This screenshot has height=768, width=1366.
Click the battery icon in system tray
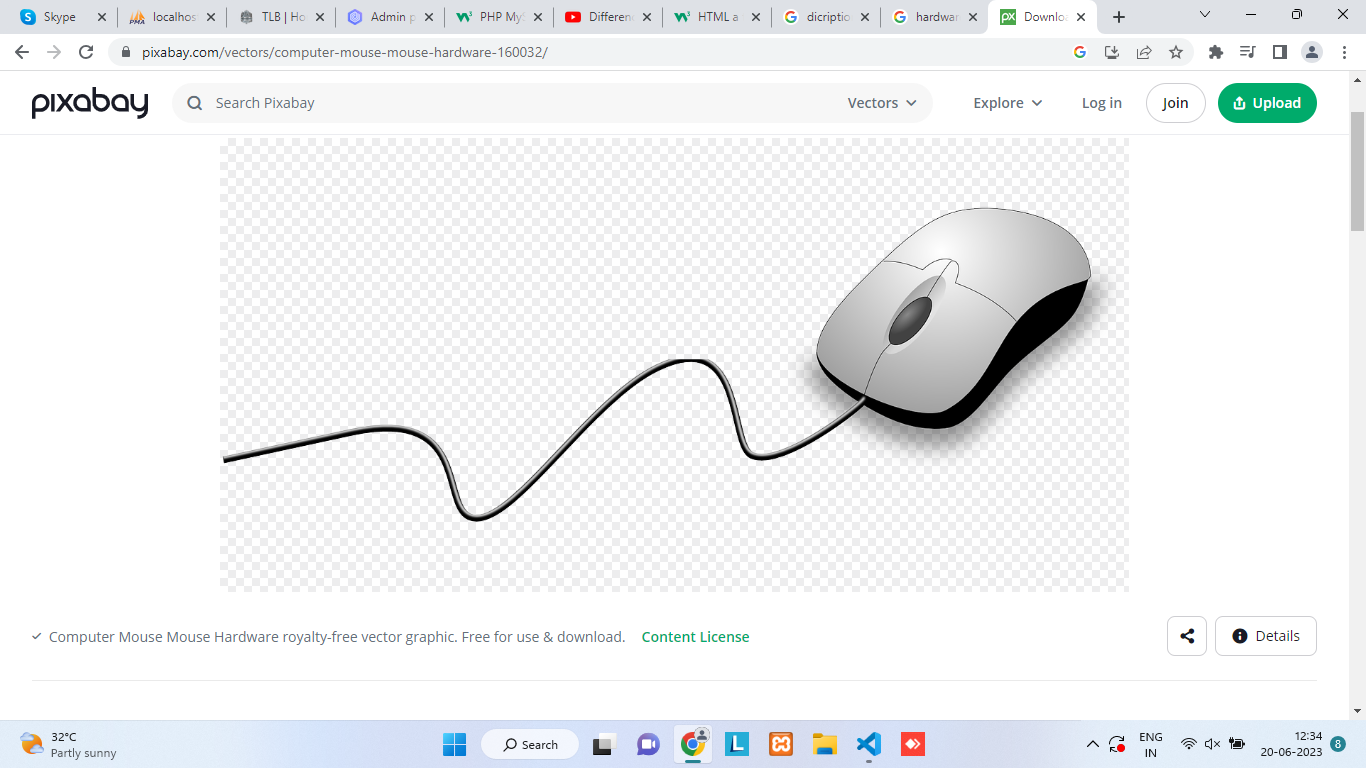pyautogui.click(x=1237, y=744)
